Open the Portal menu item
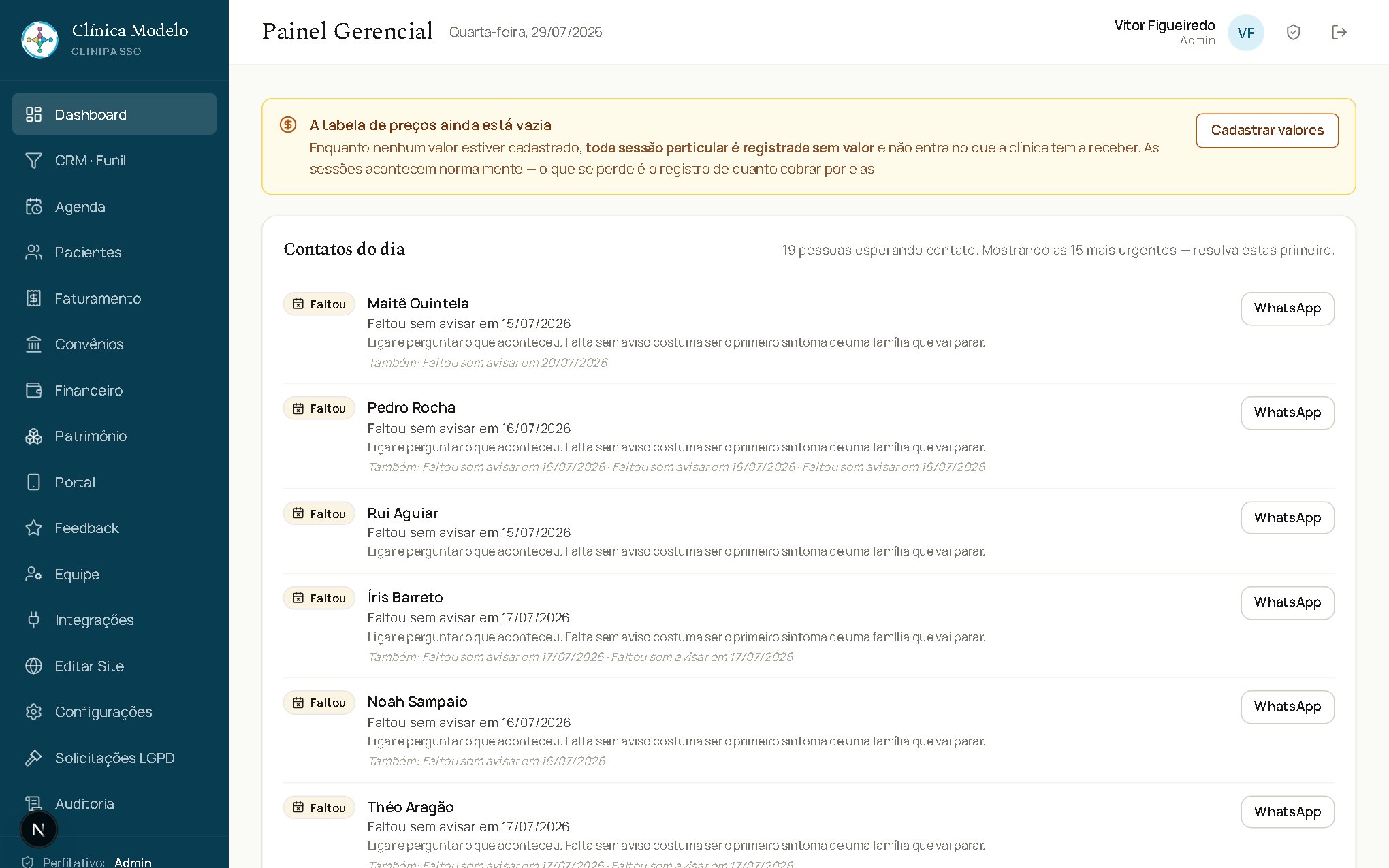1389x868 pixels. coord(114,482)
